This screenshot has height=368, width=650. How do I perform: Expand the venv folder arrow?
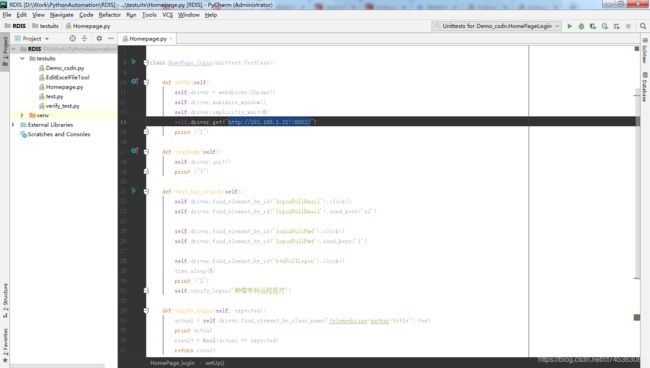pyautogui.click(x=22, y=115)
